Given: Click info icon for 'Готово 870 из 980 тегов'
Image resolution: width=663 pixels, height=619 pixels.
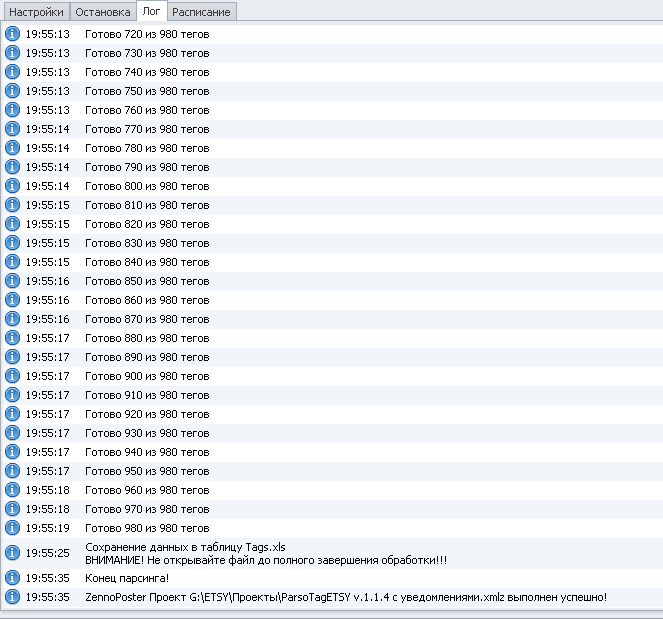Looking at the screenshot, I should pos(12,319).
